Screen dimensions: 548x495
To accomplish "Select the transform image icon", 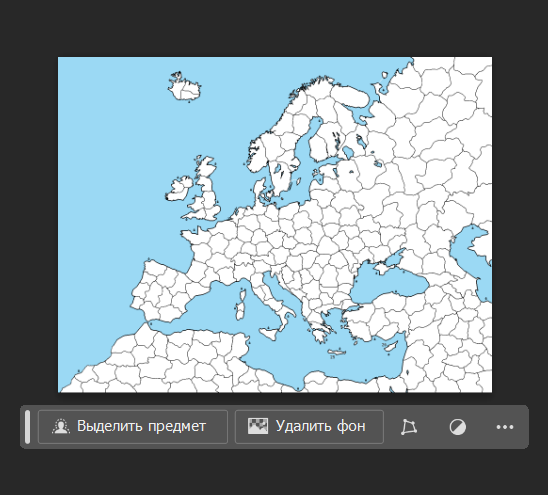I will [x=409, y=427].
